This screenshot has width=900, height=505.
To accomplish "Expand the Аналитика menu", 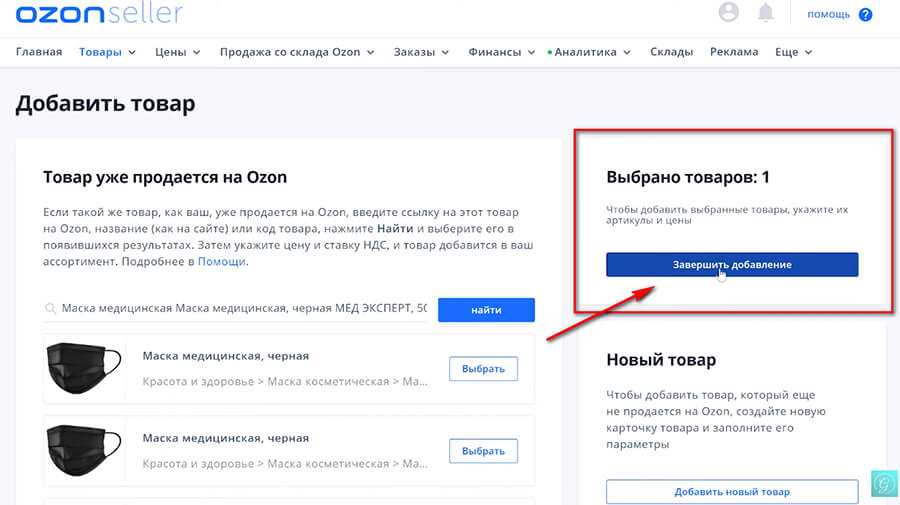I will 592,52.
